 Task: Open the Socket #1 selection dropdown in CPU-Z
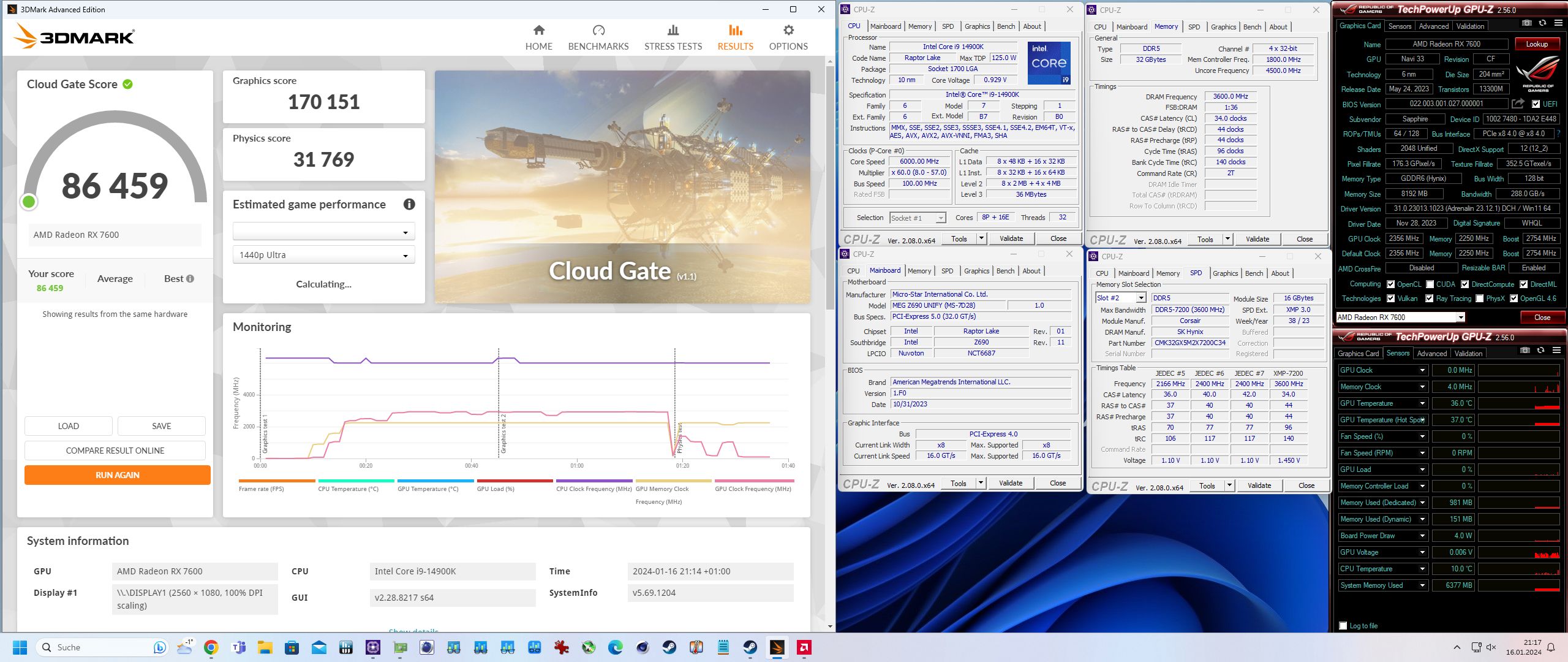pos(918,218)
